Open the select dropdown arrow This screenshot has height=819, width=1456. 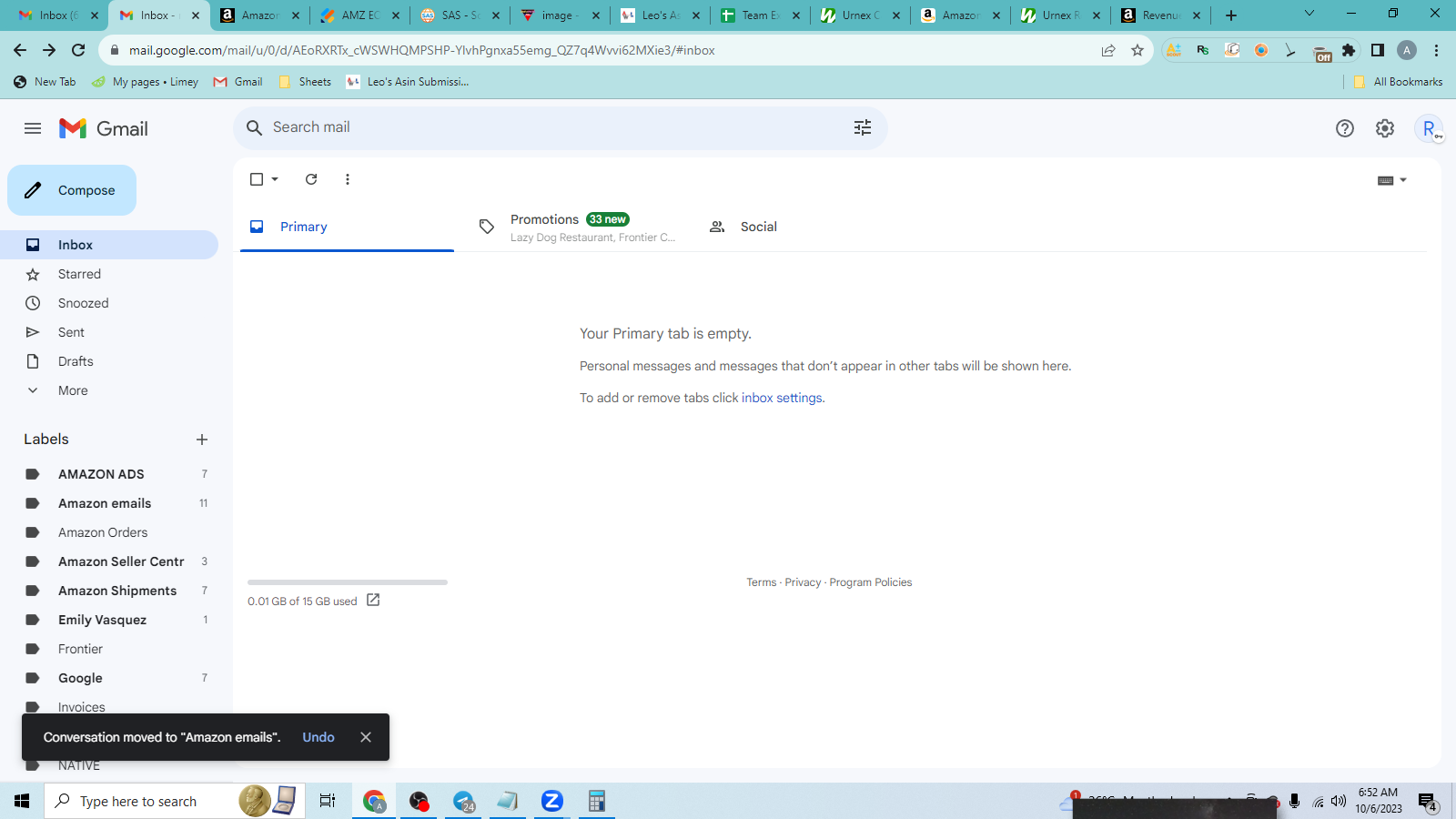point(275,179)
